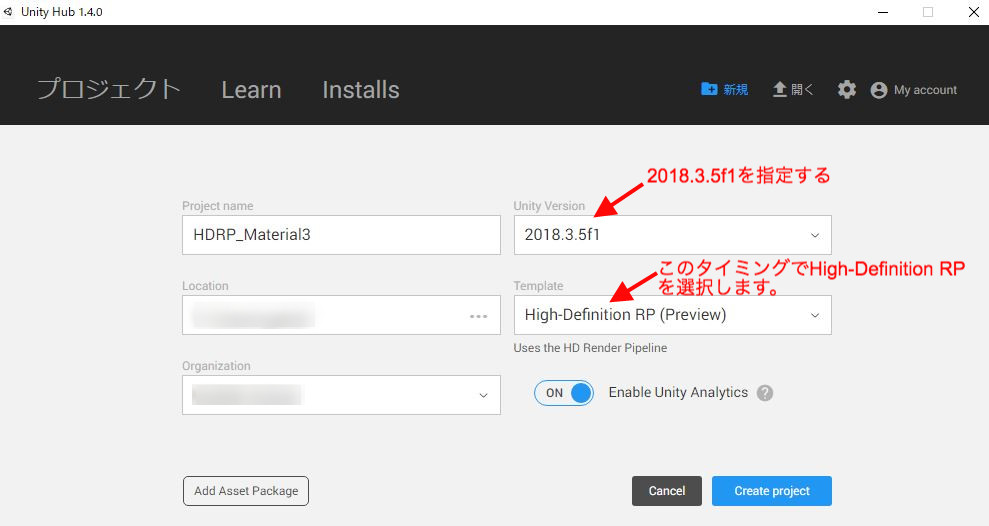Screen dimensions: 989x526
Task: Click the Project name input field
Action: [x=341, y=235]
